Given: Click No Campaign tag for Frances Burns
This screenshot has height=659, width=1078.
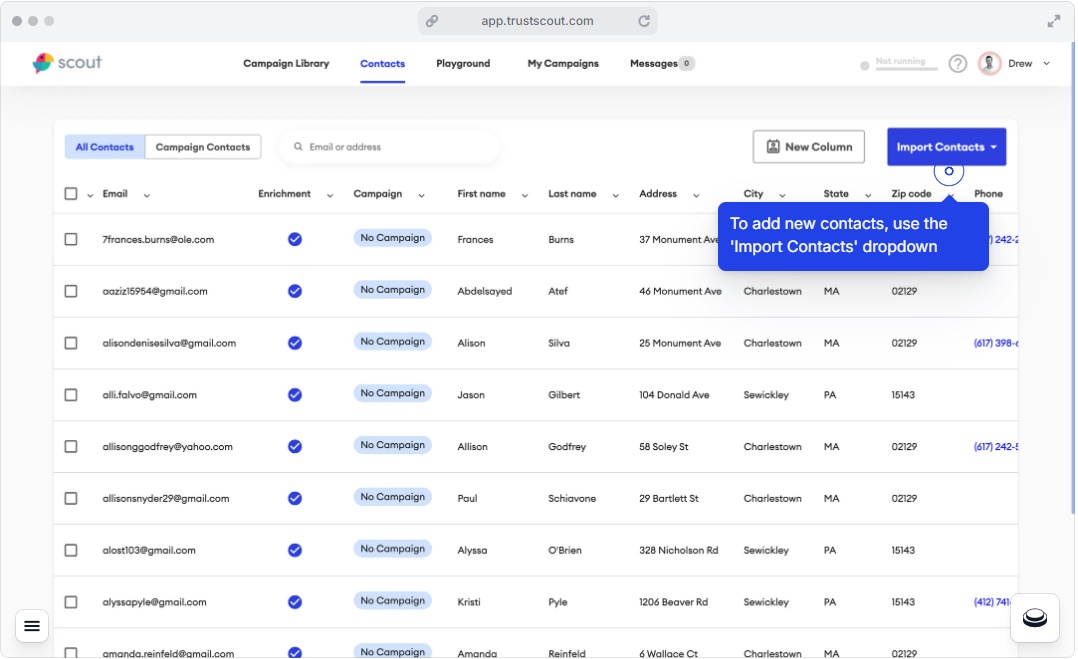Looking at the screenshot, I should pos(393,238).
